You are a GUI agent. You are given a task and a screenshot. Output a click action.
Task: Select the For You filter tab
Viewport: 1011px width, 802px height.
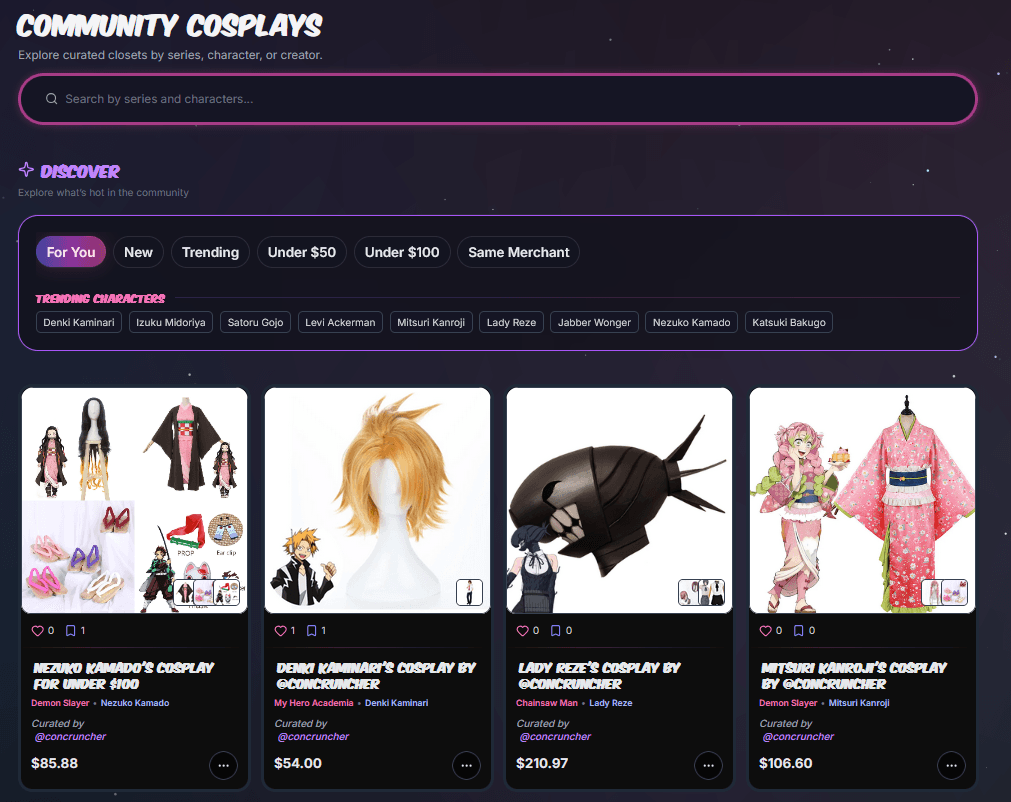[71, 252]
